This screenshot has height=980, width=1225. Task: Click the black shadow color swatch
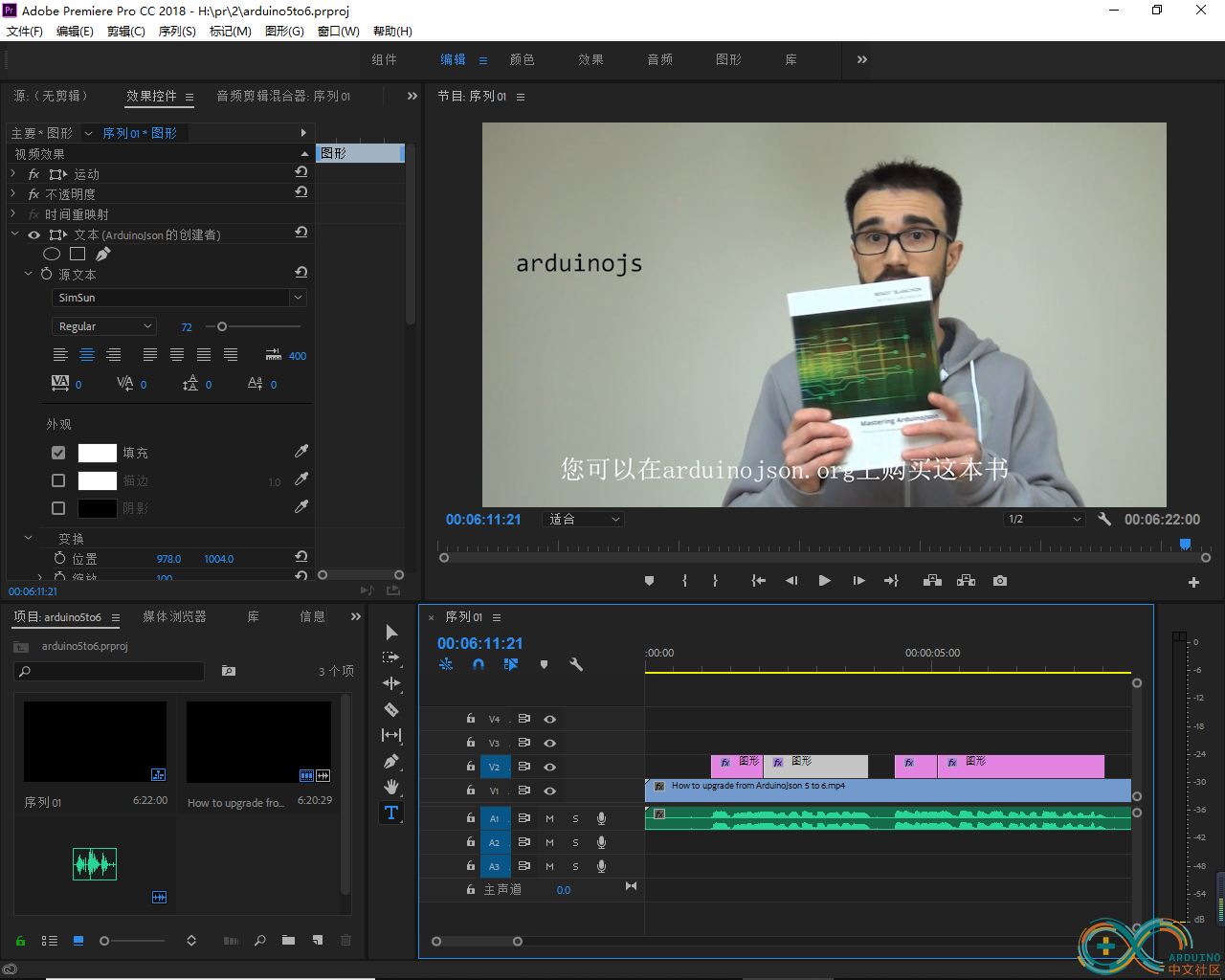[97, 508]
